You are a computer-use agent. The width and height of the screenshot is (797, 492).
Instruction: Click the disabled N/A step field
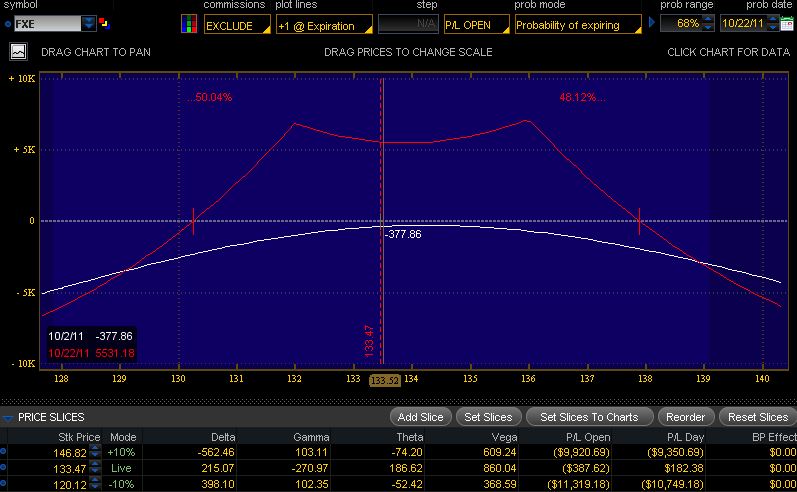pyautogui.click(x=408, y=24)
